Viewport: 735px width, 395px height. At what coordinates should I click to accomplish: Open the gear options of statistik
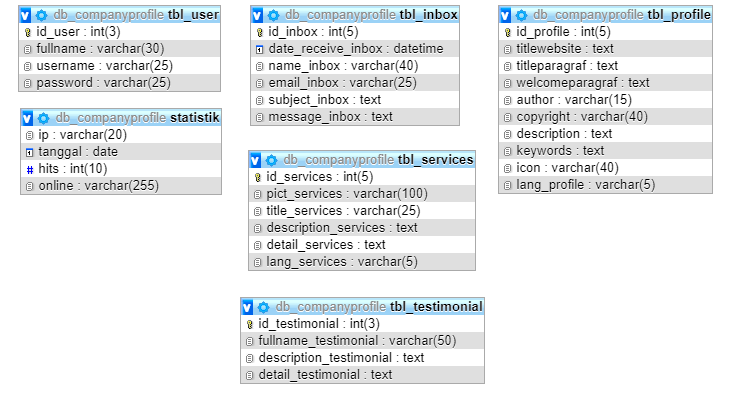tap(44, 118)
